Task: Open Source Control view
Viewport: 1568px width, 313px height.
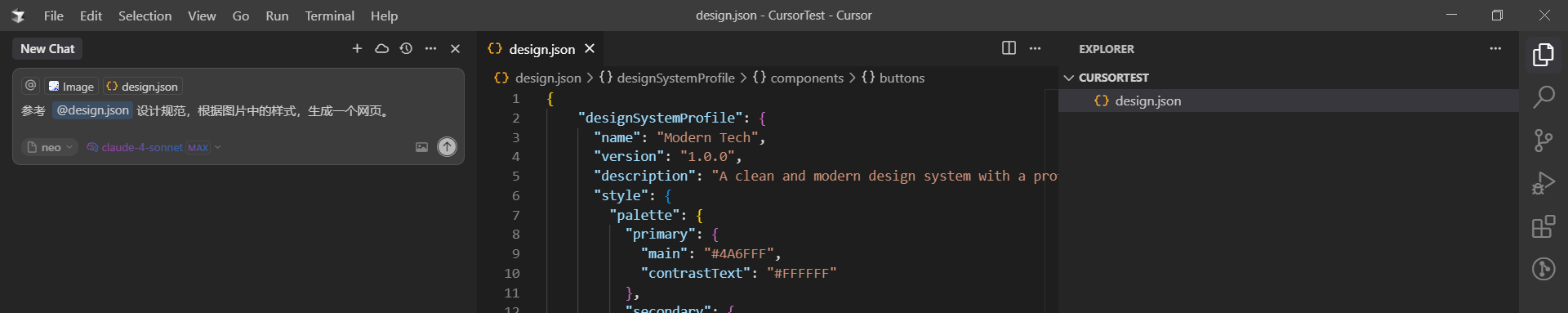Action: coord(1543,141)
